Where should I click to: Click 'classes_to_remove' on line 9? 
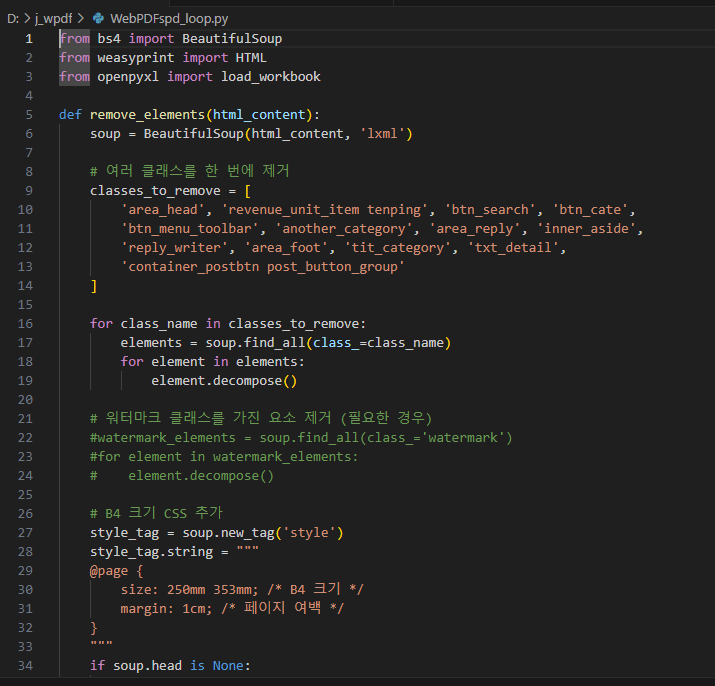[155, 191]
